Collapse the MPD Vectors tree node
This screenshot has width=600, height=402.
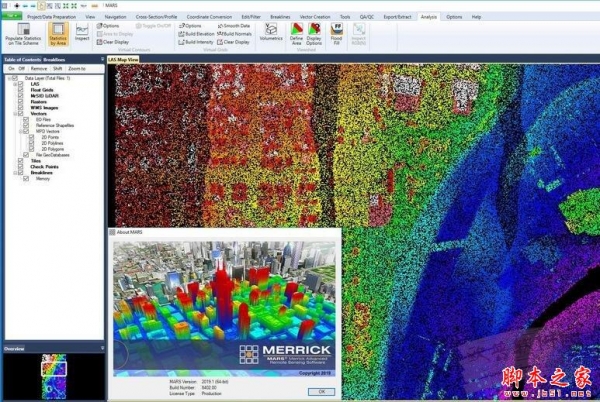(21, 131)
